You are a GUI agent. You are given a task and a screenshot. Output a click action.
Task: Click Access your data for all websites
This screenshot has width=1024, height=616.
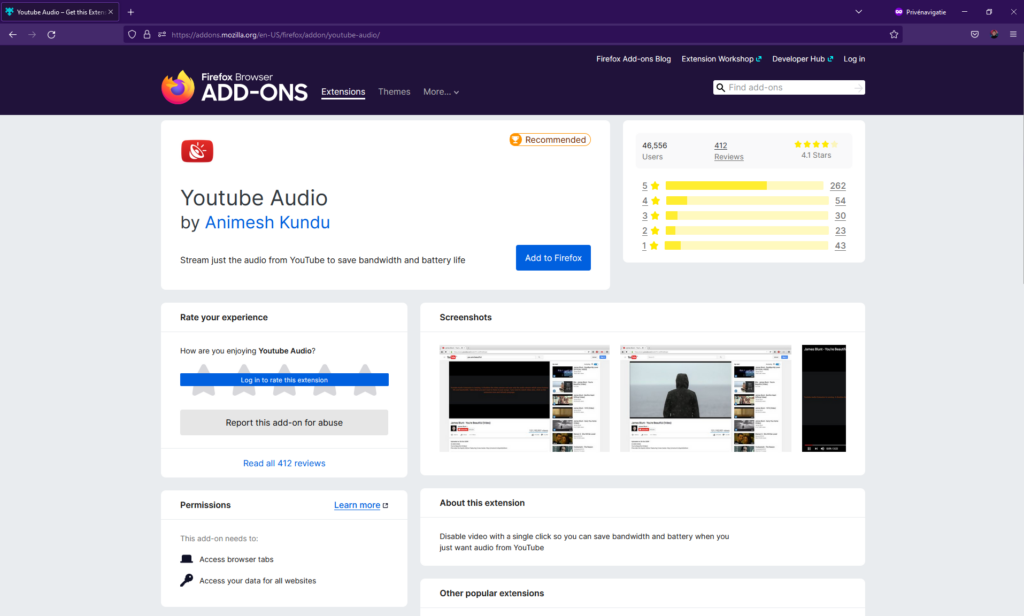(248, 581)
